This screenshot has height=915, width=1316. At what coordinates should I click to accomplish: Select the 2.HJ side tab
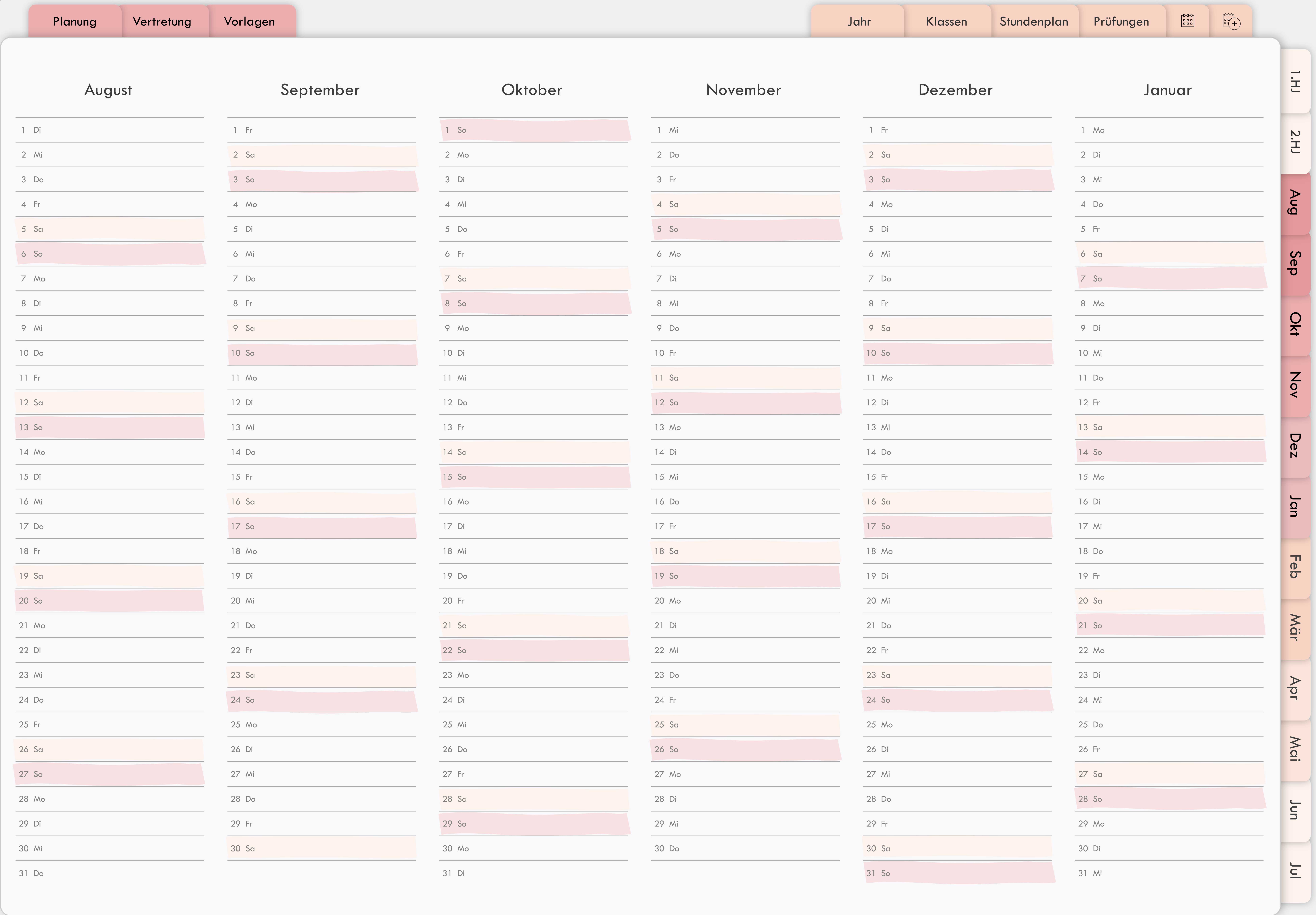click(1295, 142)
